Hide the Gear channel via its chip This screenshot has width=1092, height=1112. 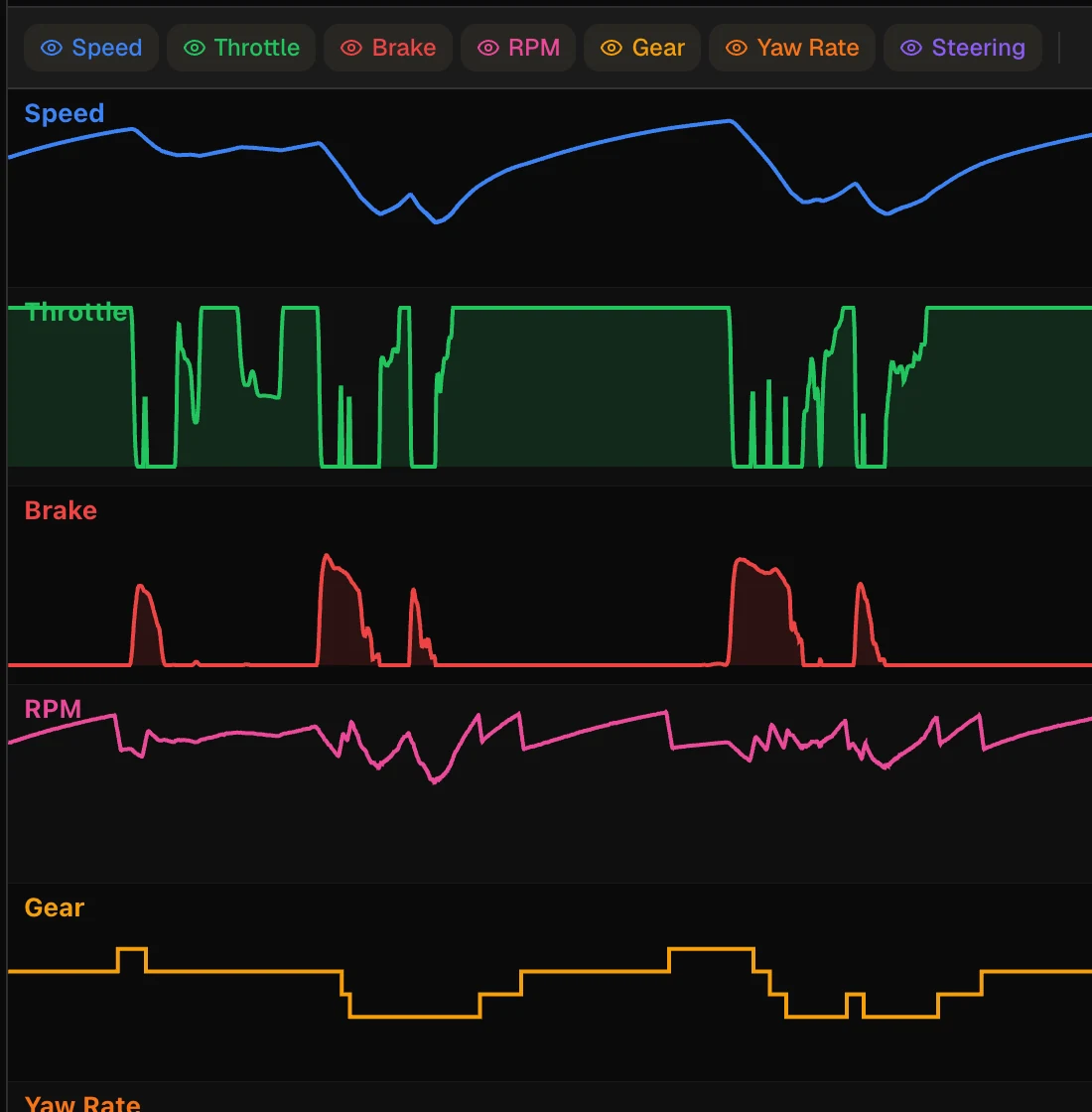[x=642, y=48]
